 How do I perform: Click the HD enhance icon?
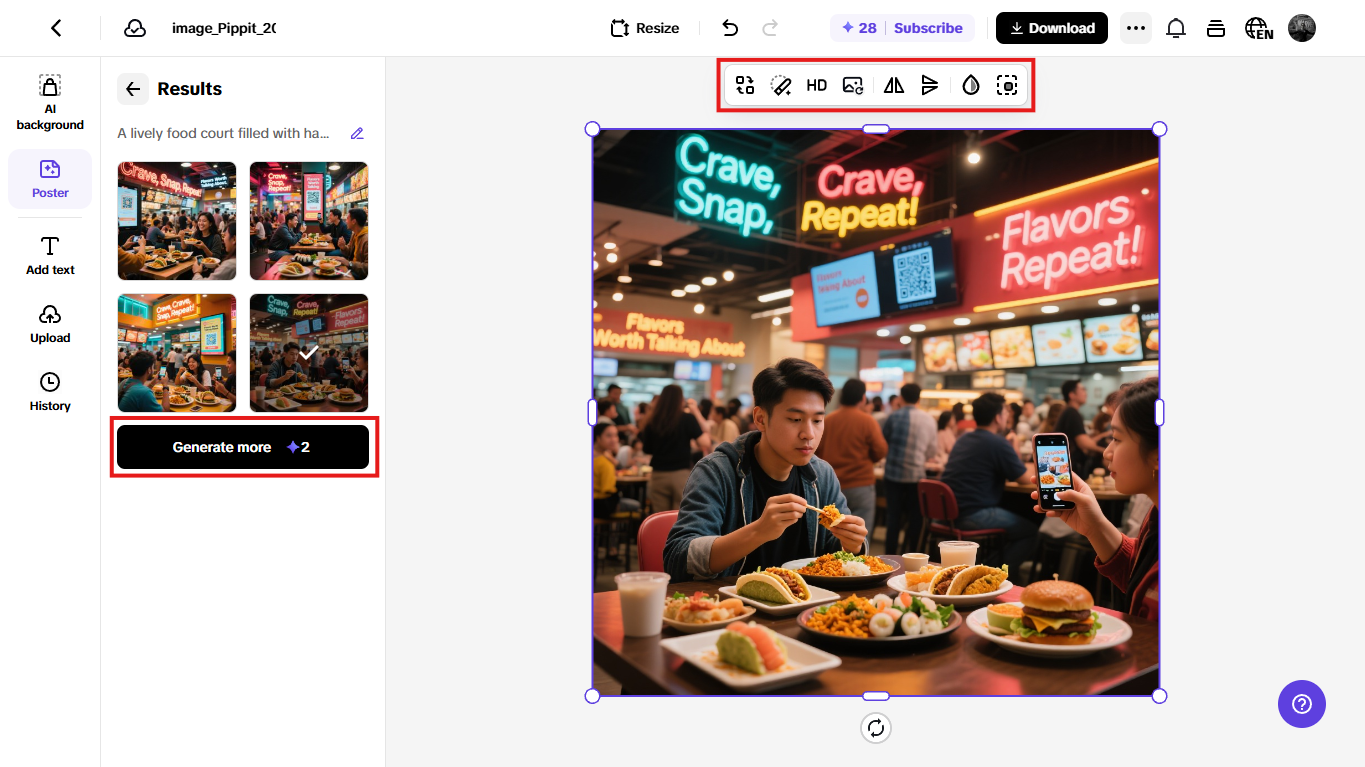pos(816,85)
